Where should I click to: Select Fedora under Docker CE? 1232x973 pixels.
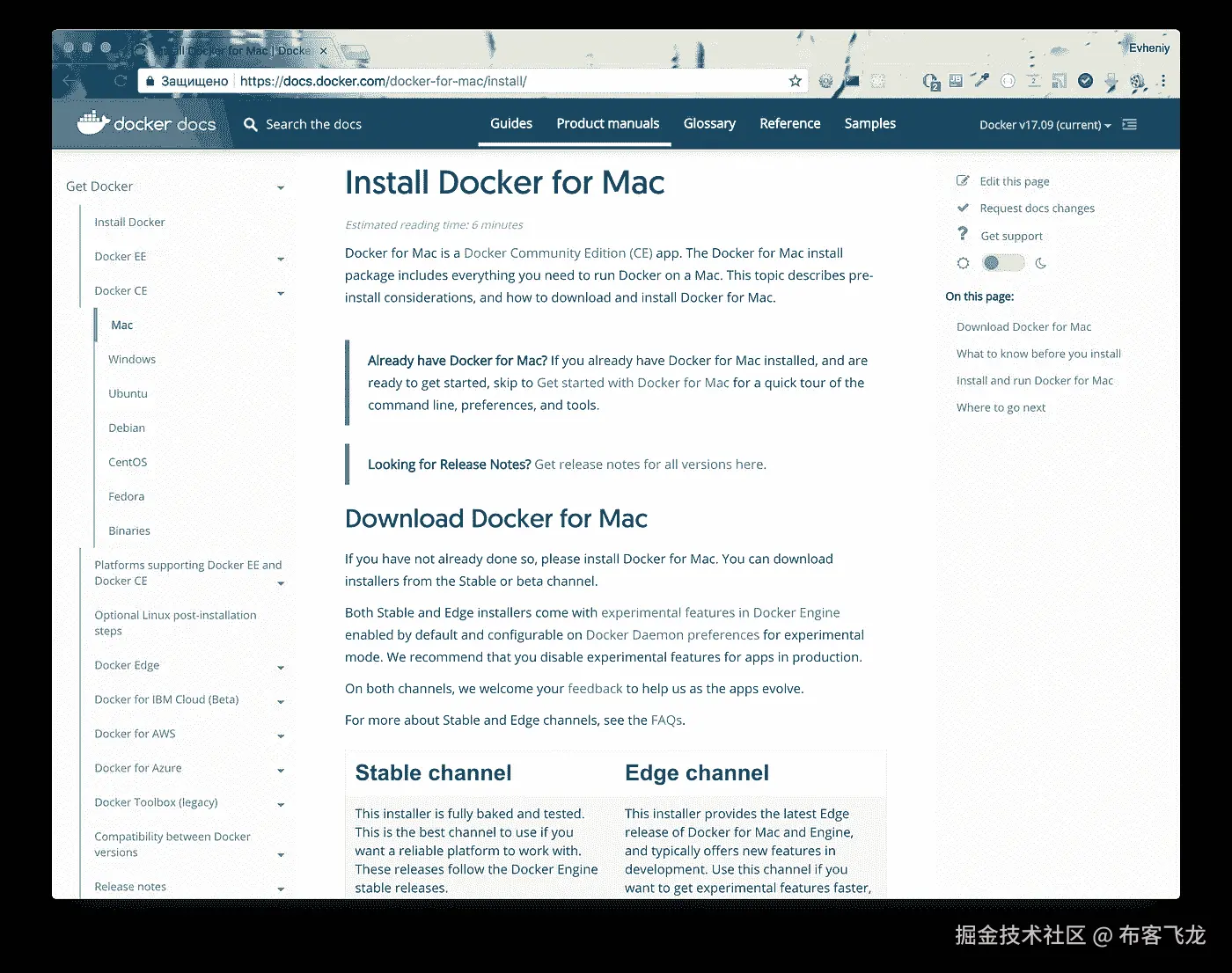[x=126, y=496]
